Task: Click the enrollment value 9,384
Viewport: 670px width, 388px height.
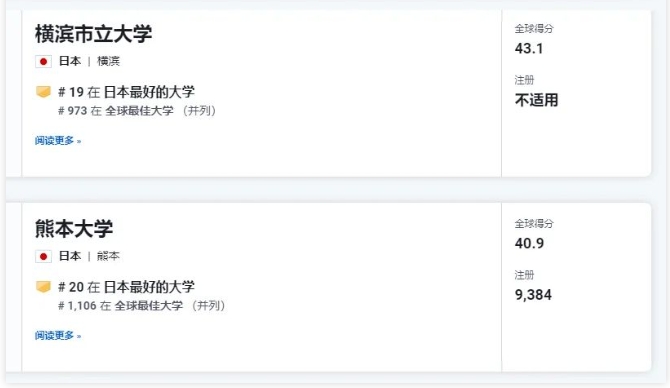Action: 533,294
